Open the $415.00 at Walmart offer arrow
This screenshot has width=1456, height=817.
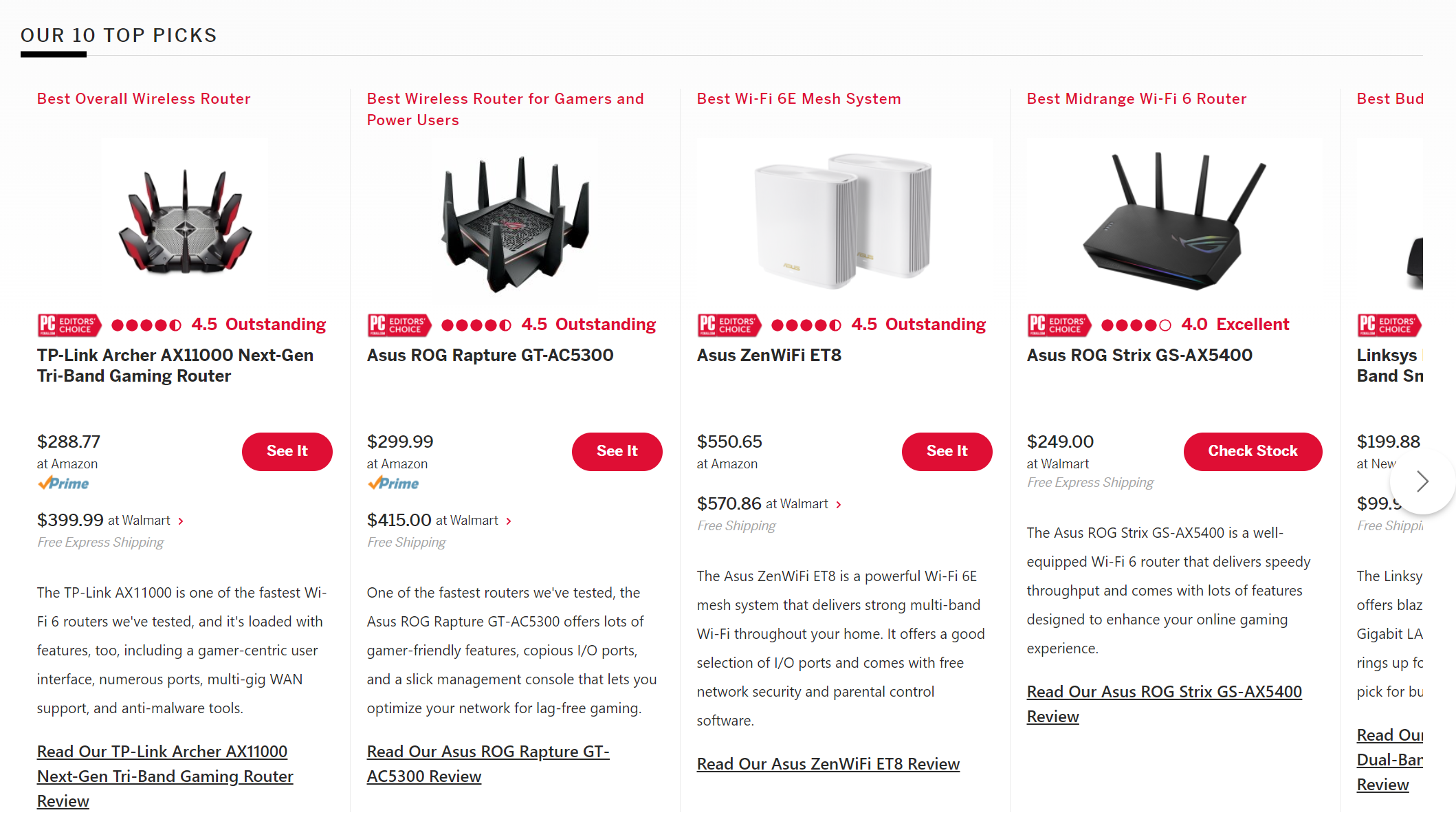(x=509, y=521)
